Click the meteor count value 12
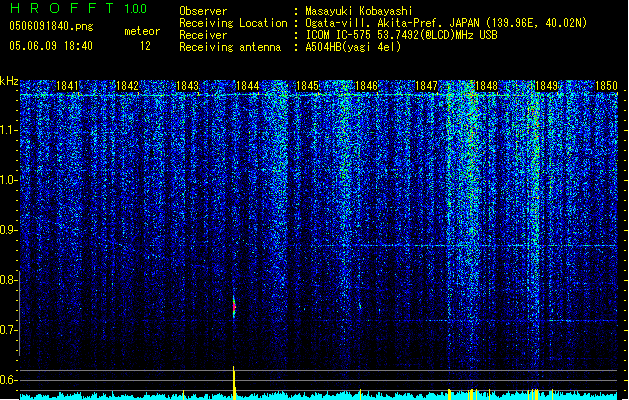 click(x=145, y=46)
